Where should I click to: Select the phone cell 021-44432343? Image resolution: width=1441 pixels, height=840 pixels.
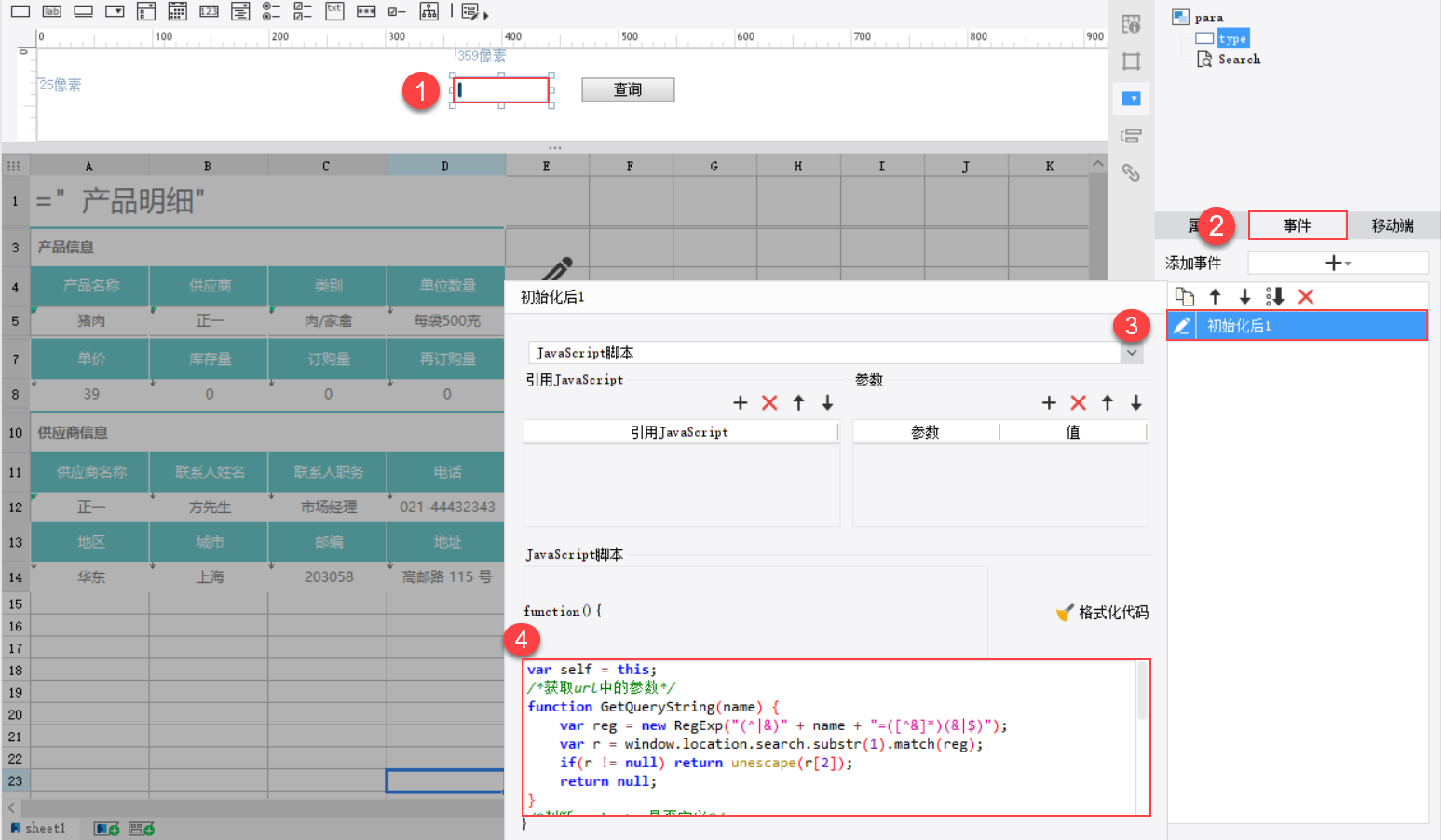[x=447, y=508]
